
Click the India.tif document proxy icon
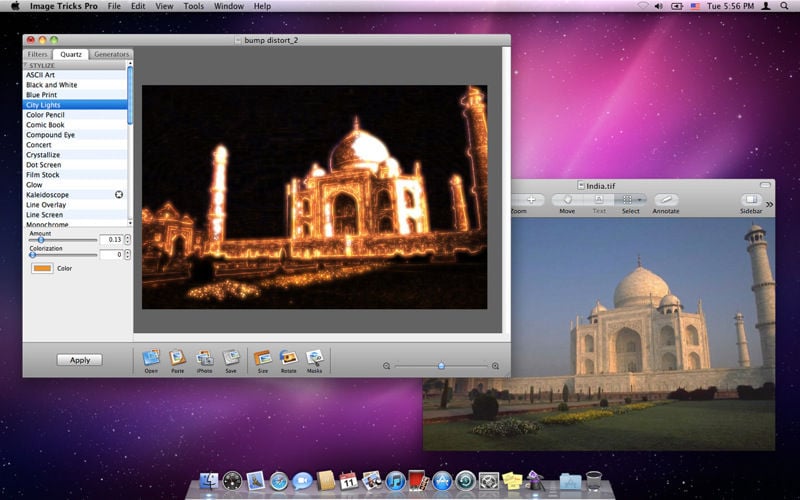click(x=581, y=186)
